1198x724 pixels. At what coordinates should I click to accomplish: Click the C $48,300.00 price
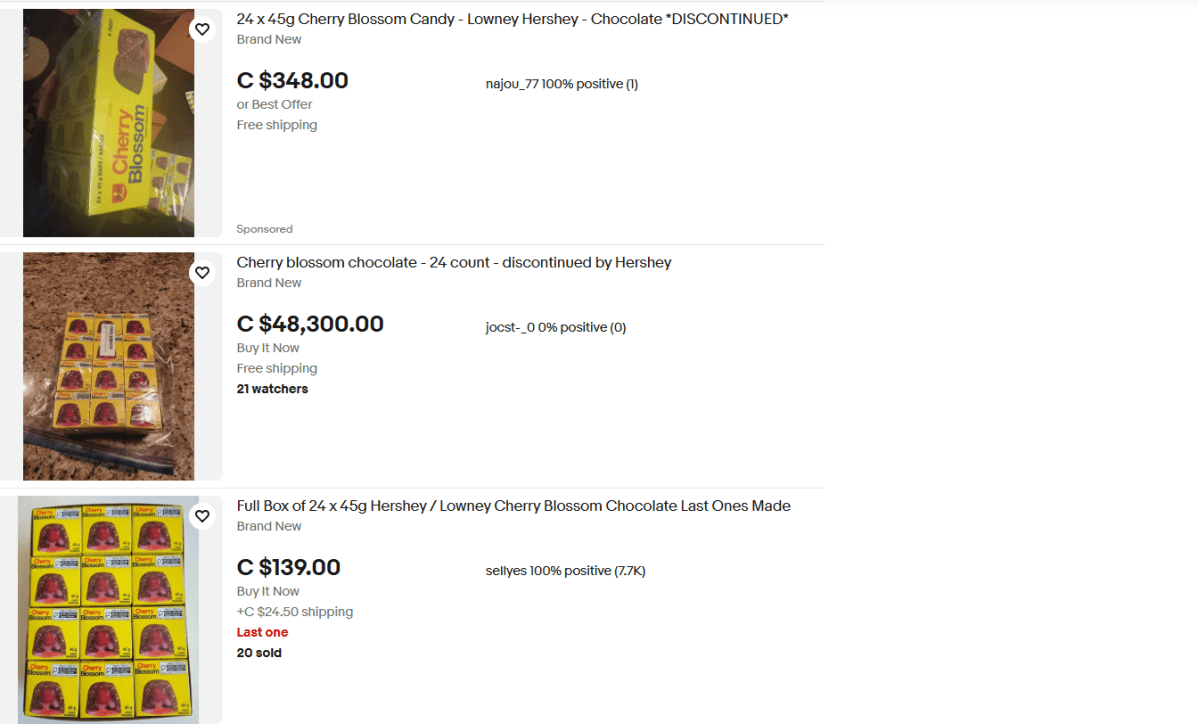[x=310, y=324]
